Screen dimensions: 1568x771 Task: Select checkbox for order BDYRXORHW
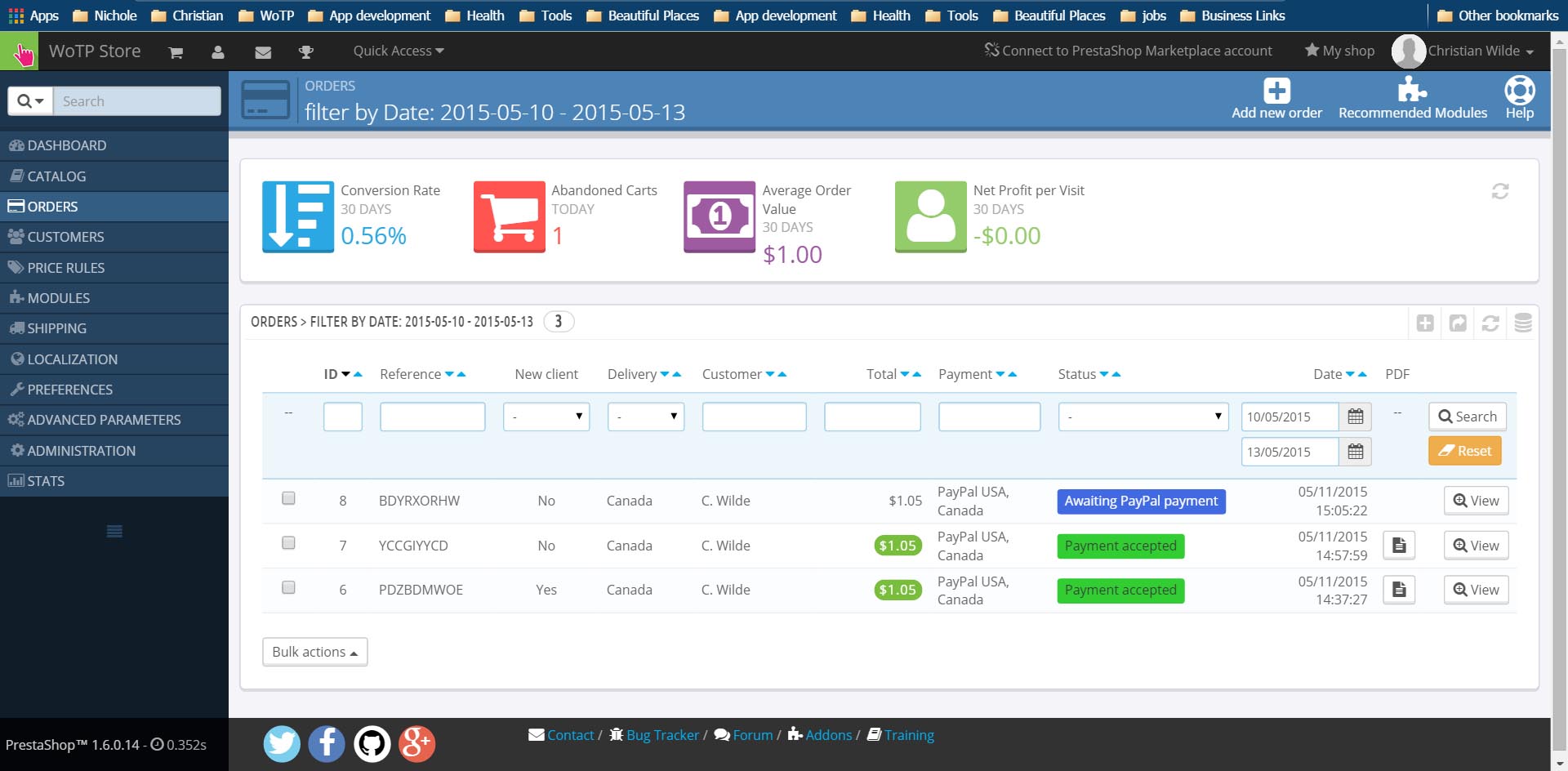pos(288,498)
